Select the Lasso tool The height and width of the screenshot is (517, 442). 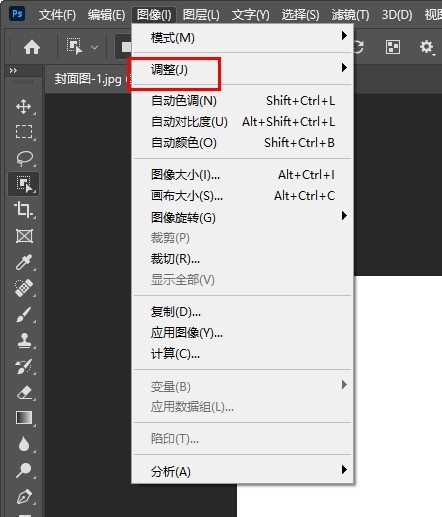(x=24, y=158)
